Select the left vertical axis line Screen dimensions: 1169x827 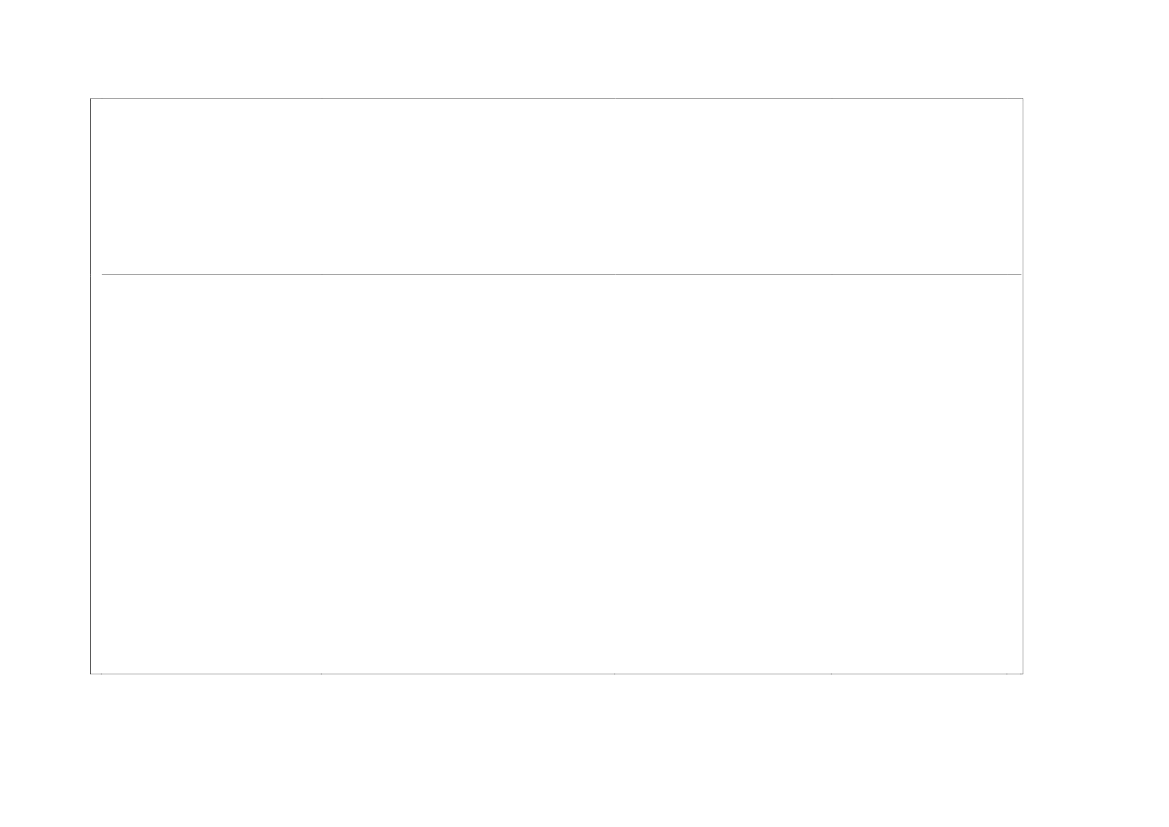point(91,386)
